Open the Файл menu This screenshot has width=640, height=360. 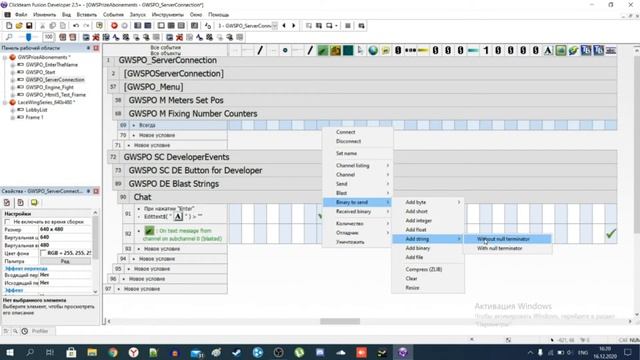point(21,15)
